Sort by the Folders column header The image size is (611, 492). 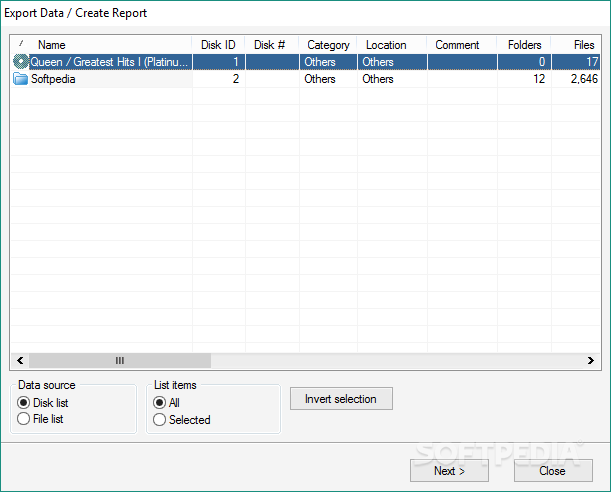click(x=524, y=45)
